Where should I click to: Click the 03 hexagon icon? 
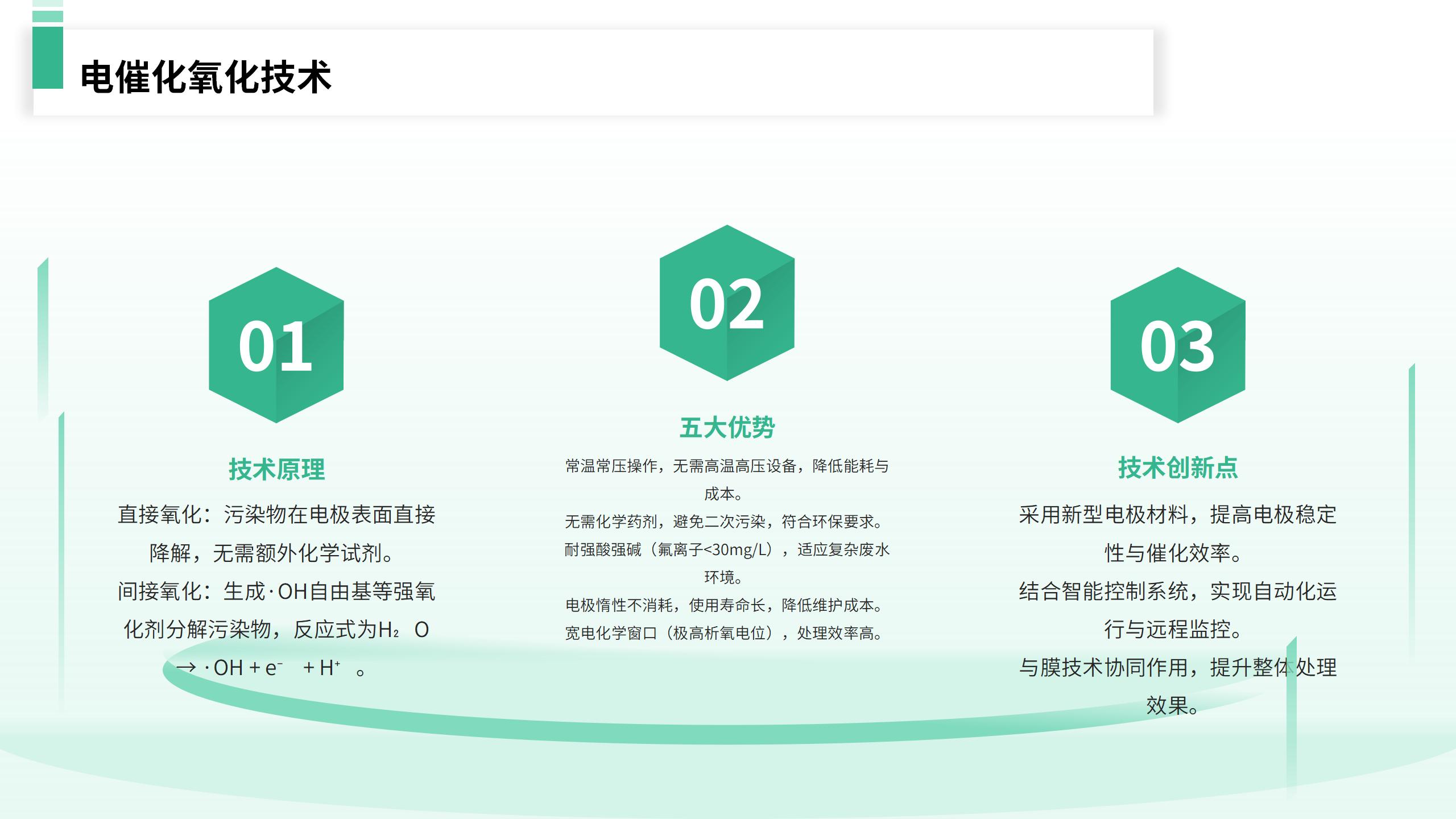pos(1177,345)
